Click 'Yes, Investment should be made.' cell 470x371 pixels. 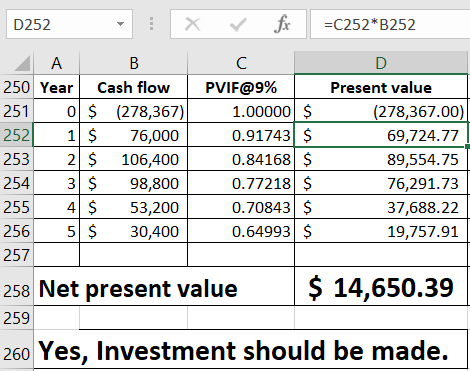pos(251,349)
